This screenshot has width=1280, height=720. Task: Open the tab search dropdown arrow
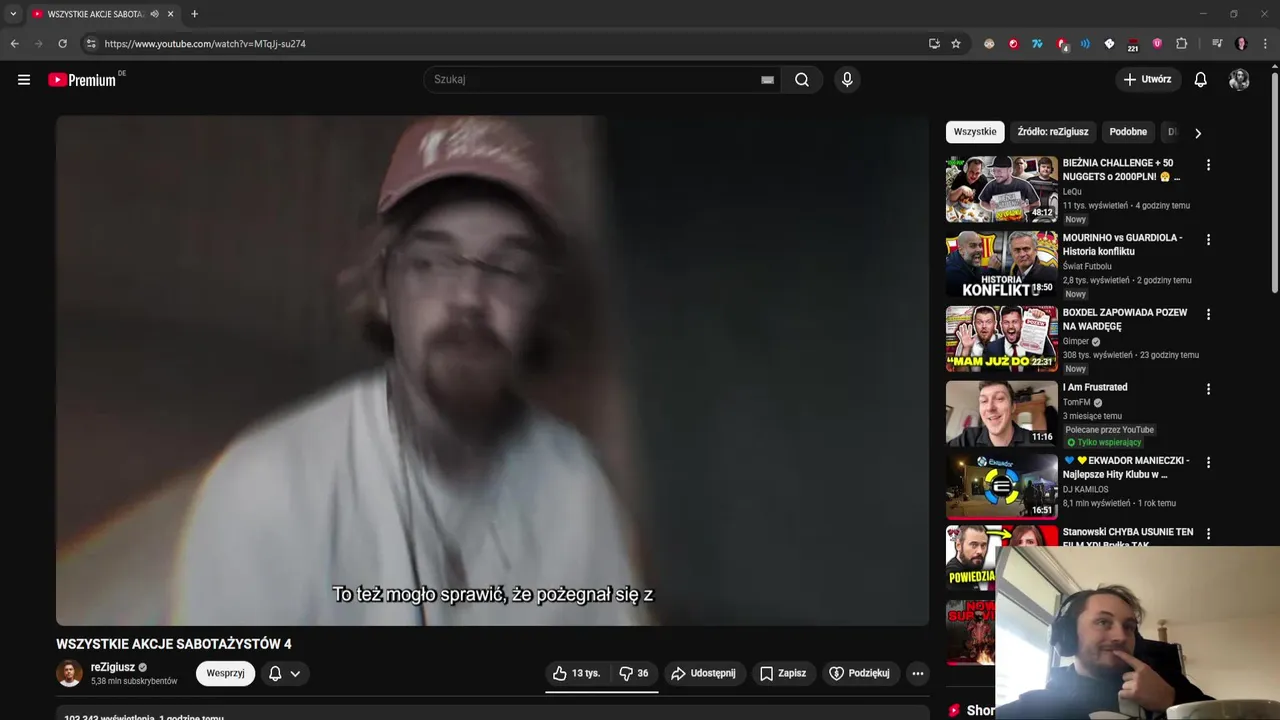coord(13,14)
